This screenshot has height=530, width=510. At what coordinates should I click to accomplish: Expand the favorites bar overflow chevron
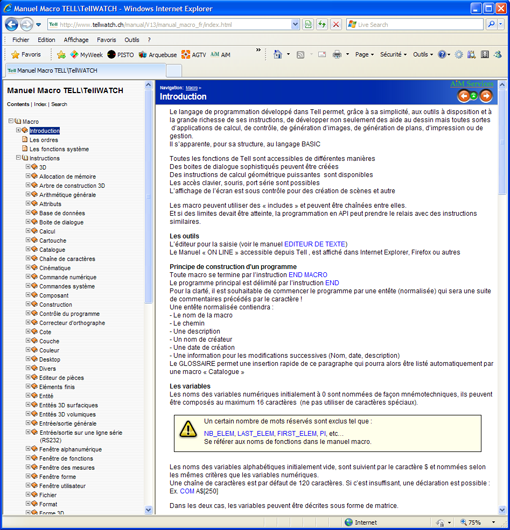pyautogui.click(x=258, y=50)
